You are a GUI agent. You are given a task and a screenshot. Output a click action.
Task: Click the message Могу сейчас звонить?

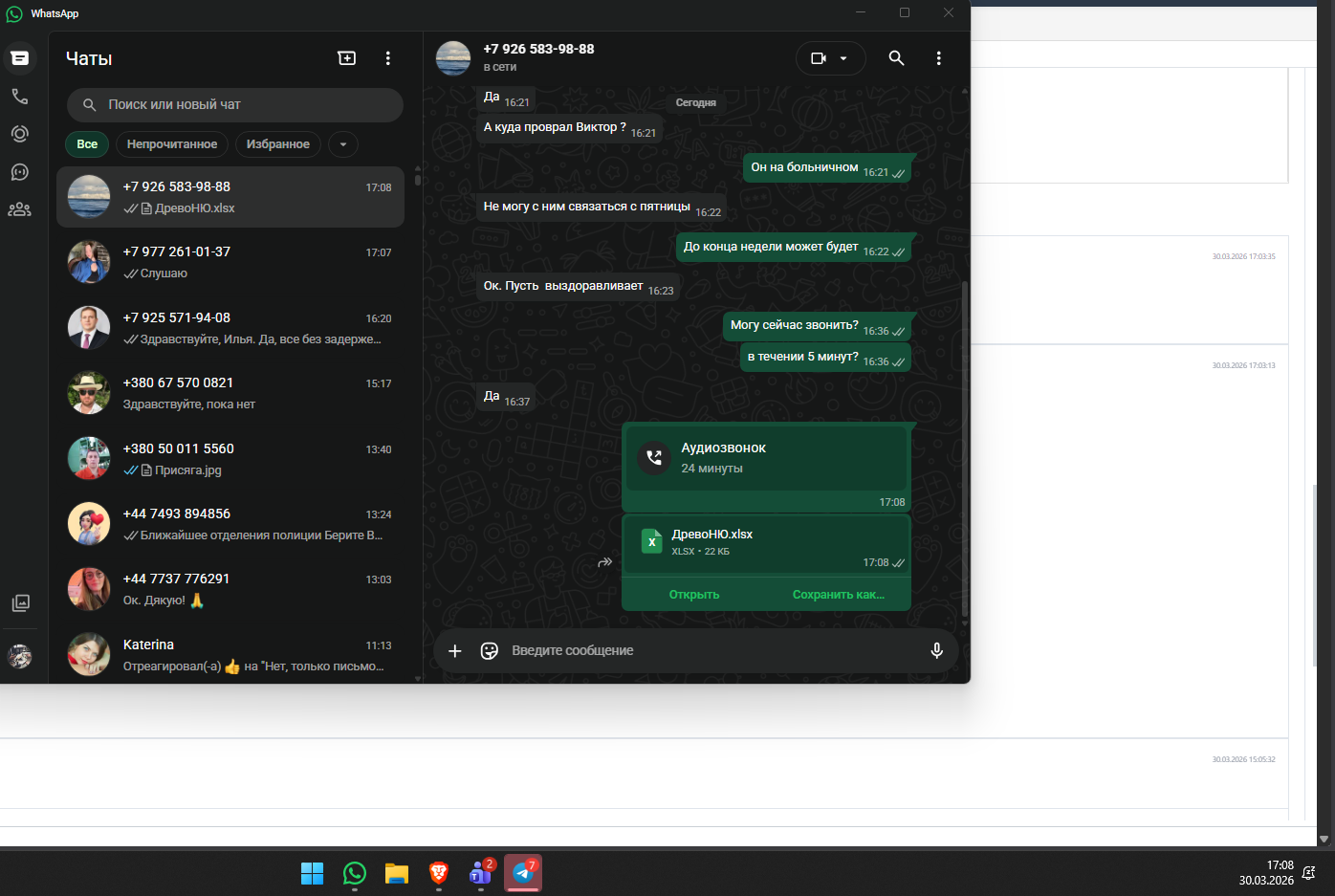click(817, 326)
